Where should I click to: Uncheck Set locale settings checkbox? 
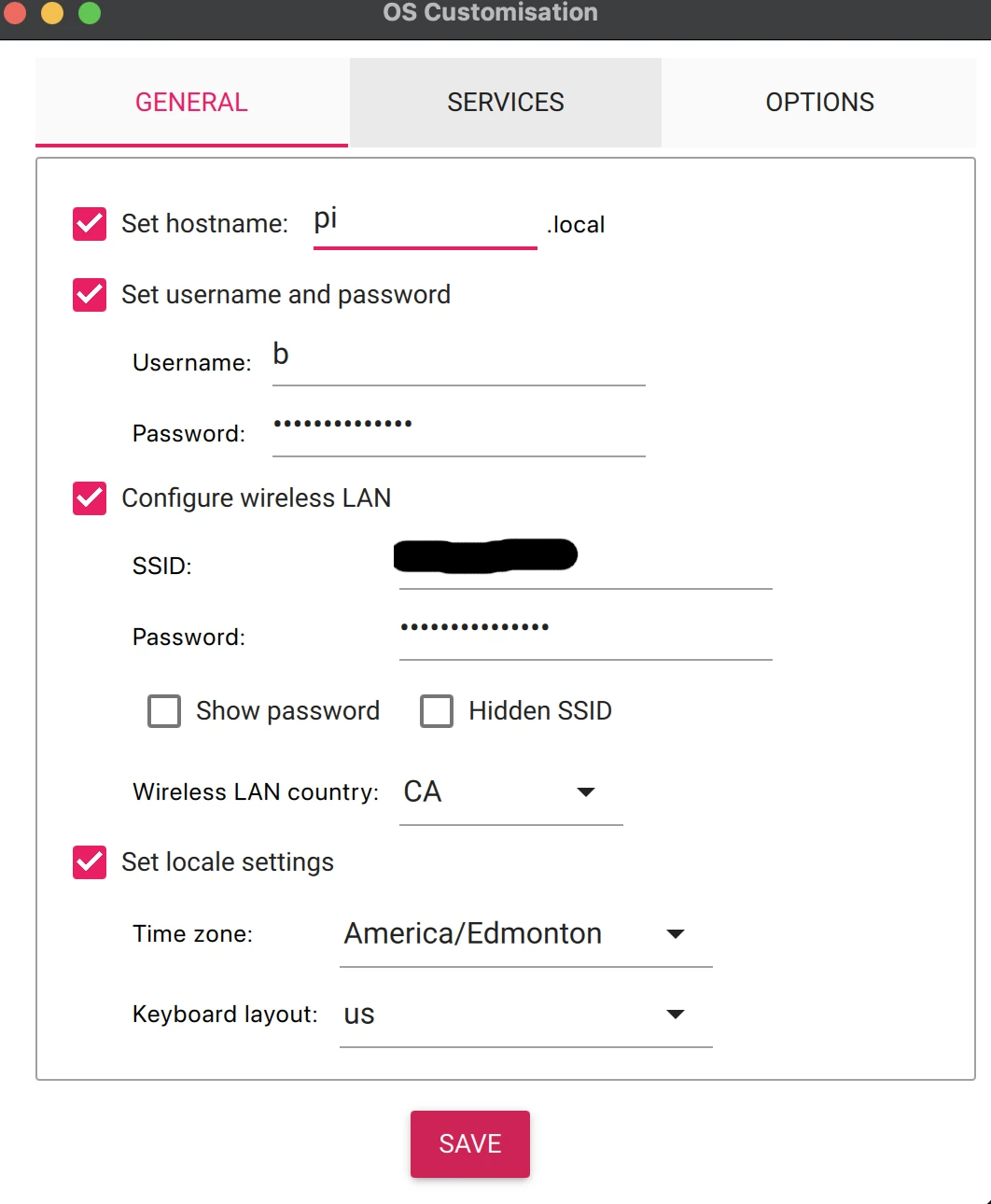[x=90, y=862]
